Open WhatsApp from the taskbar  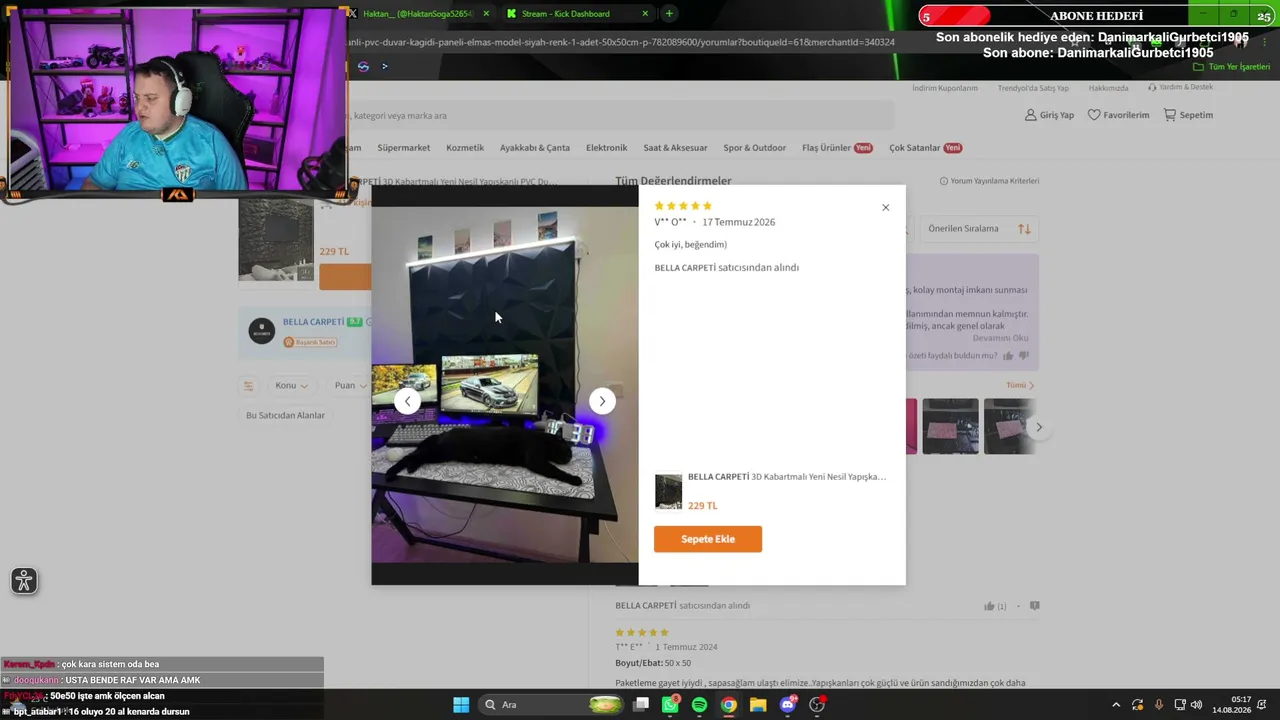[x=670, y=705]
